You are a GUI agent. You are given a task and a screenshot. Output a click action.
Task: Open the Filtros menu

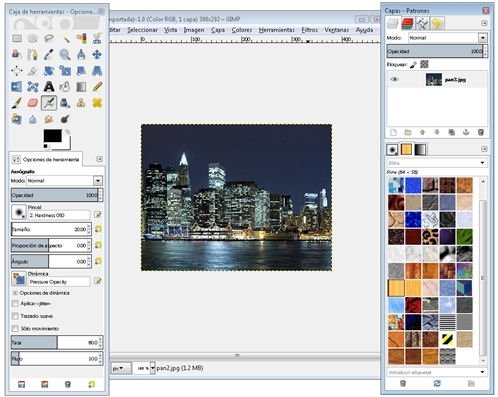point(310,30)
